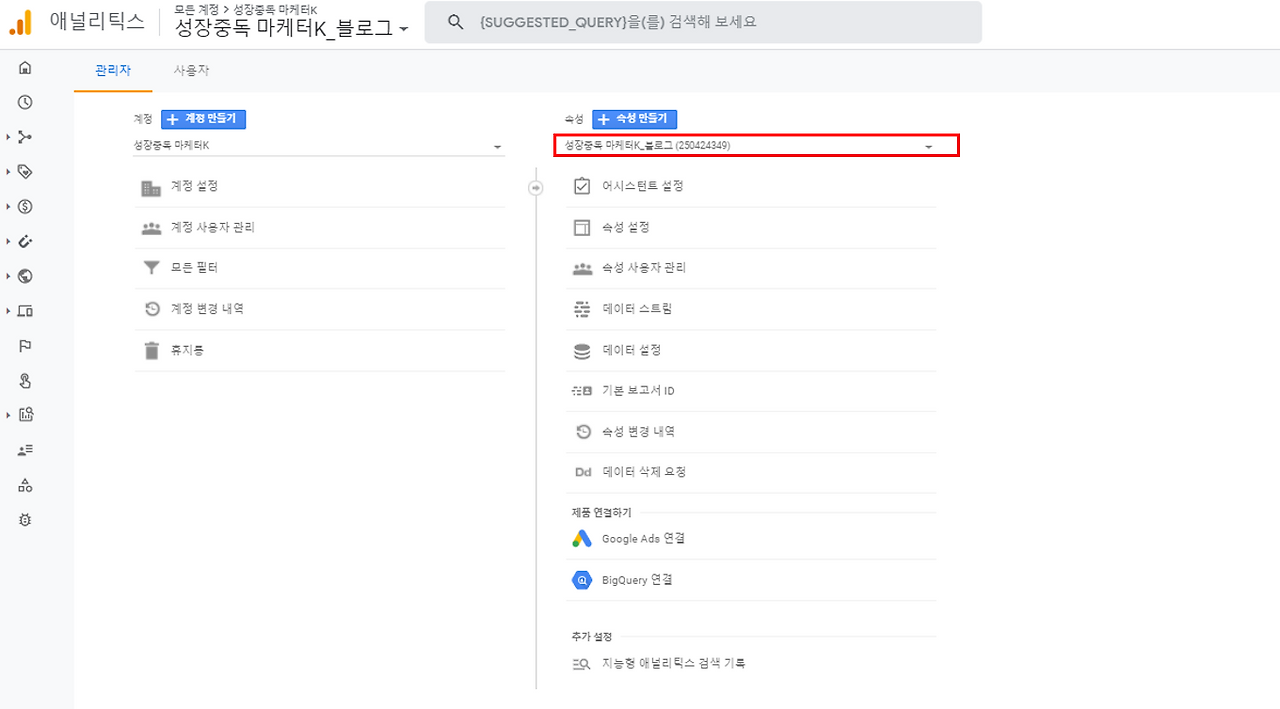
Task: Expand the Tech devices section arrow
Action: point(8,311)
